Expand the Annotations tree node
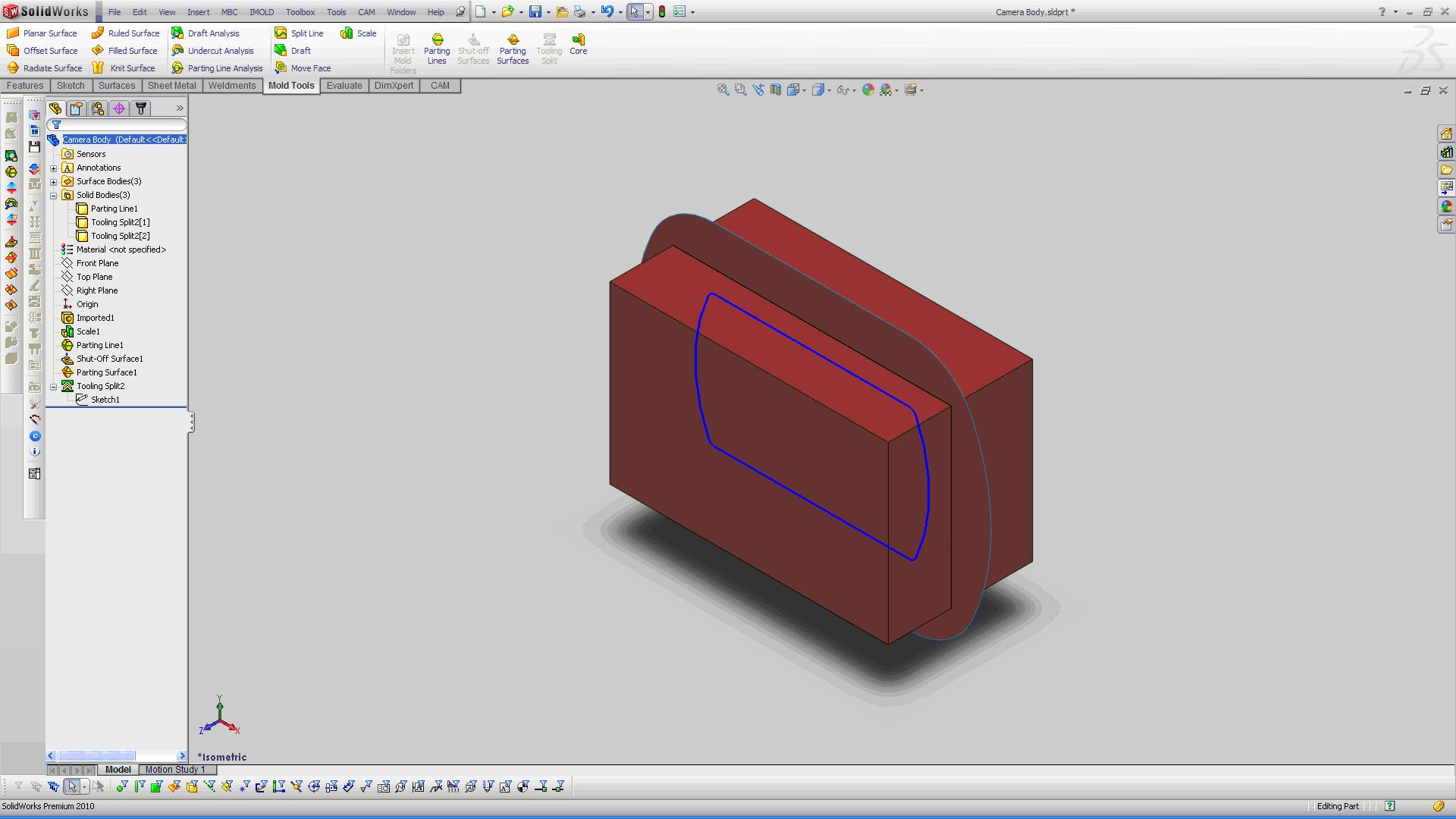 pos(54,168)
